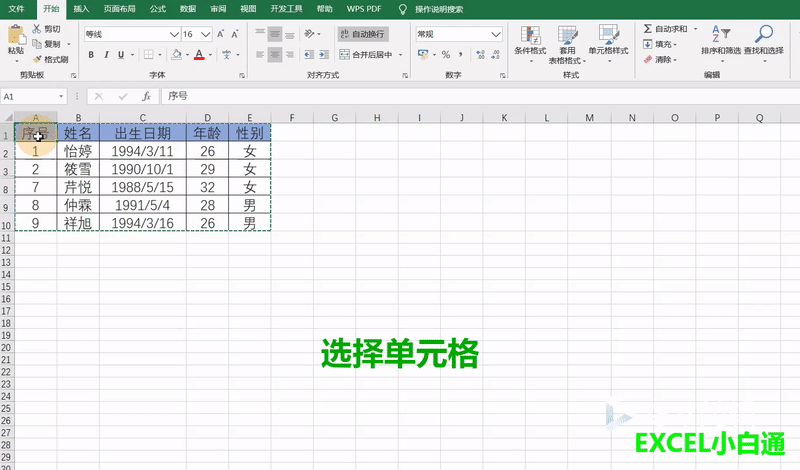
Task: Switch to the Review (审阅) tab
Action: pyautogui.click(x=218, y=9)
